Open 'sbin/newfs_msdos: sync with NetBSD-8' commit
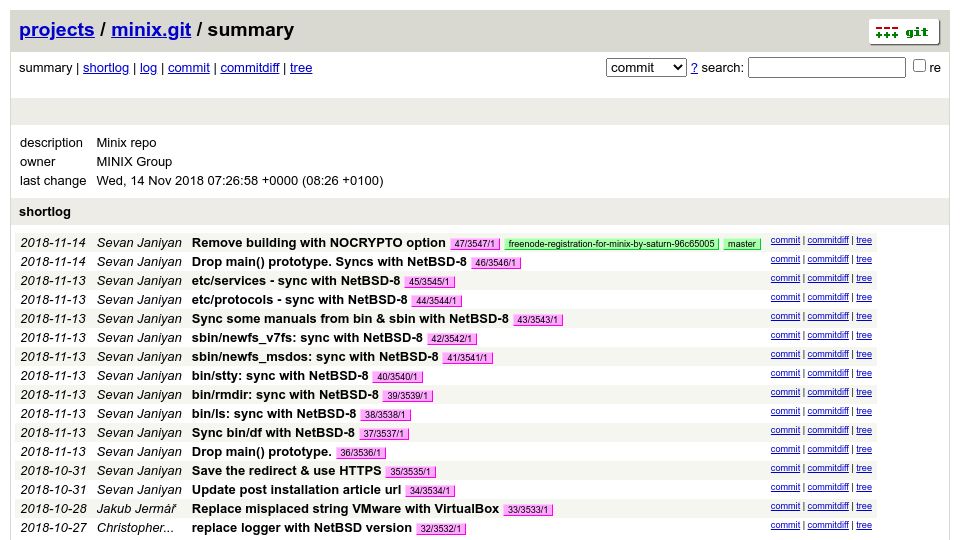The width and height of the screenshot is (960, 540). [x=315, y=357]
